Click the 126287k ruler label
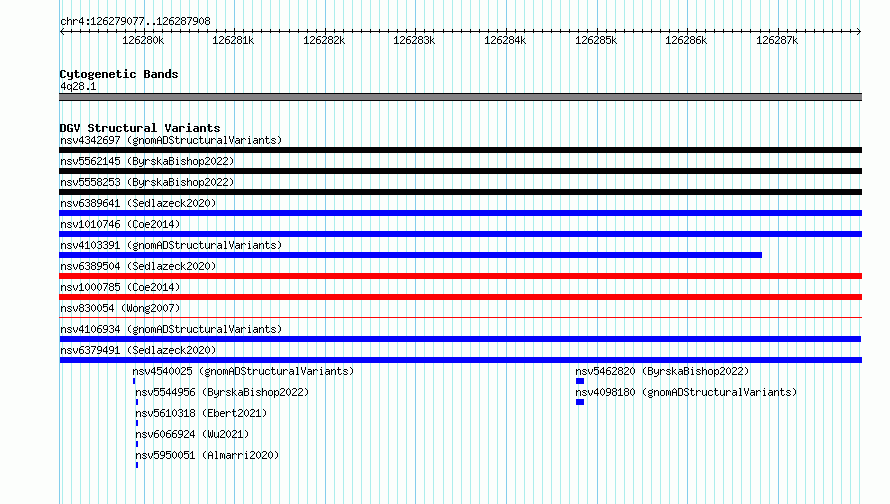The image size is (890, 504). pyautogui.click(x=777, y=40)
